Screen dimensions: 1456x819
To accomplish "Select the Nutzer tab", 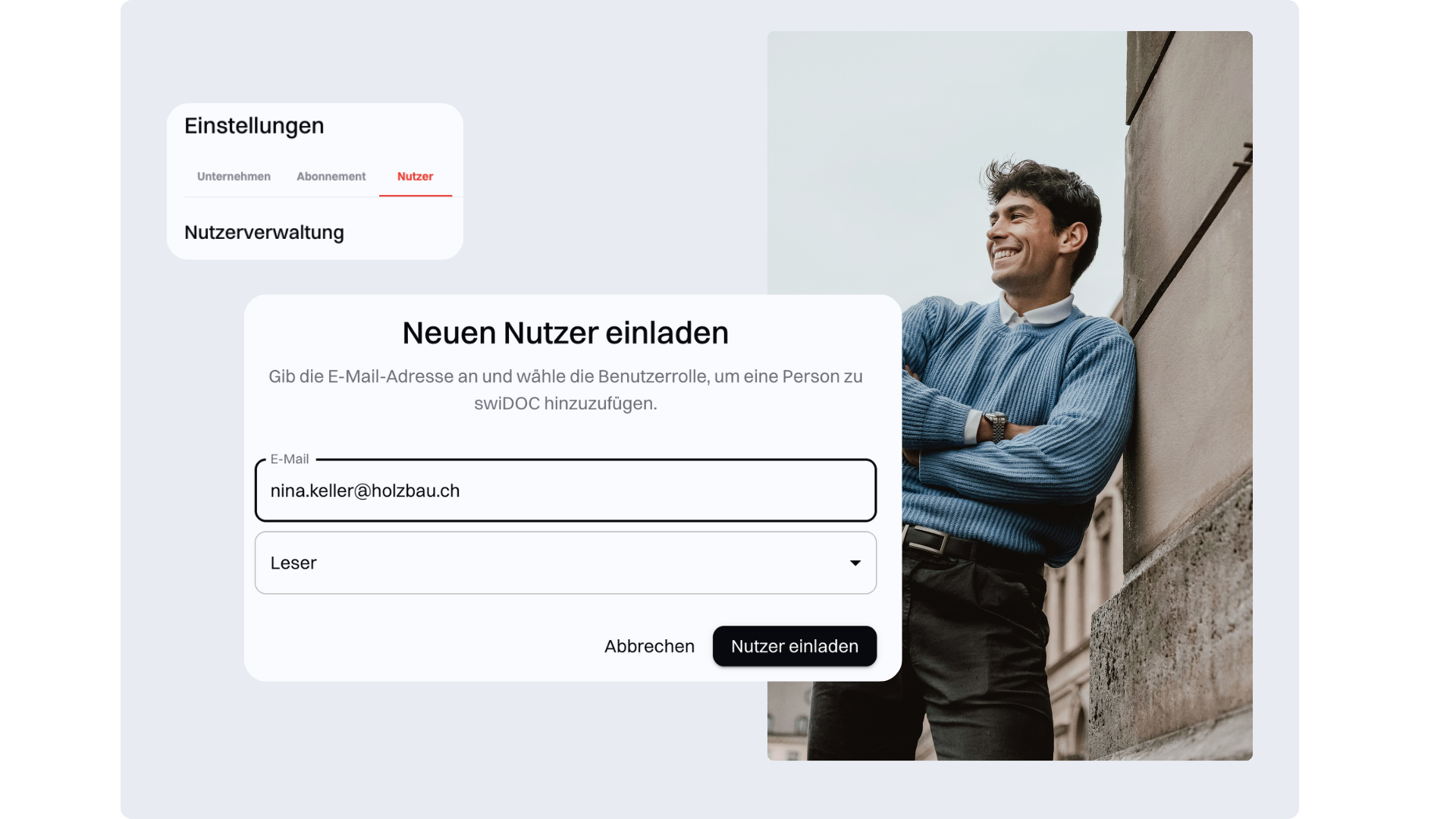I will pyautogui.click(x=415, y=176).
